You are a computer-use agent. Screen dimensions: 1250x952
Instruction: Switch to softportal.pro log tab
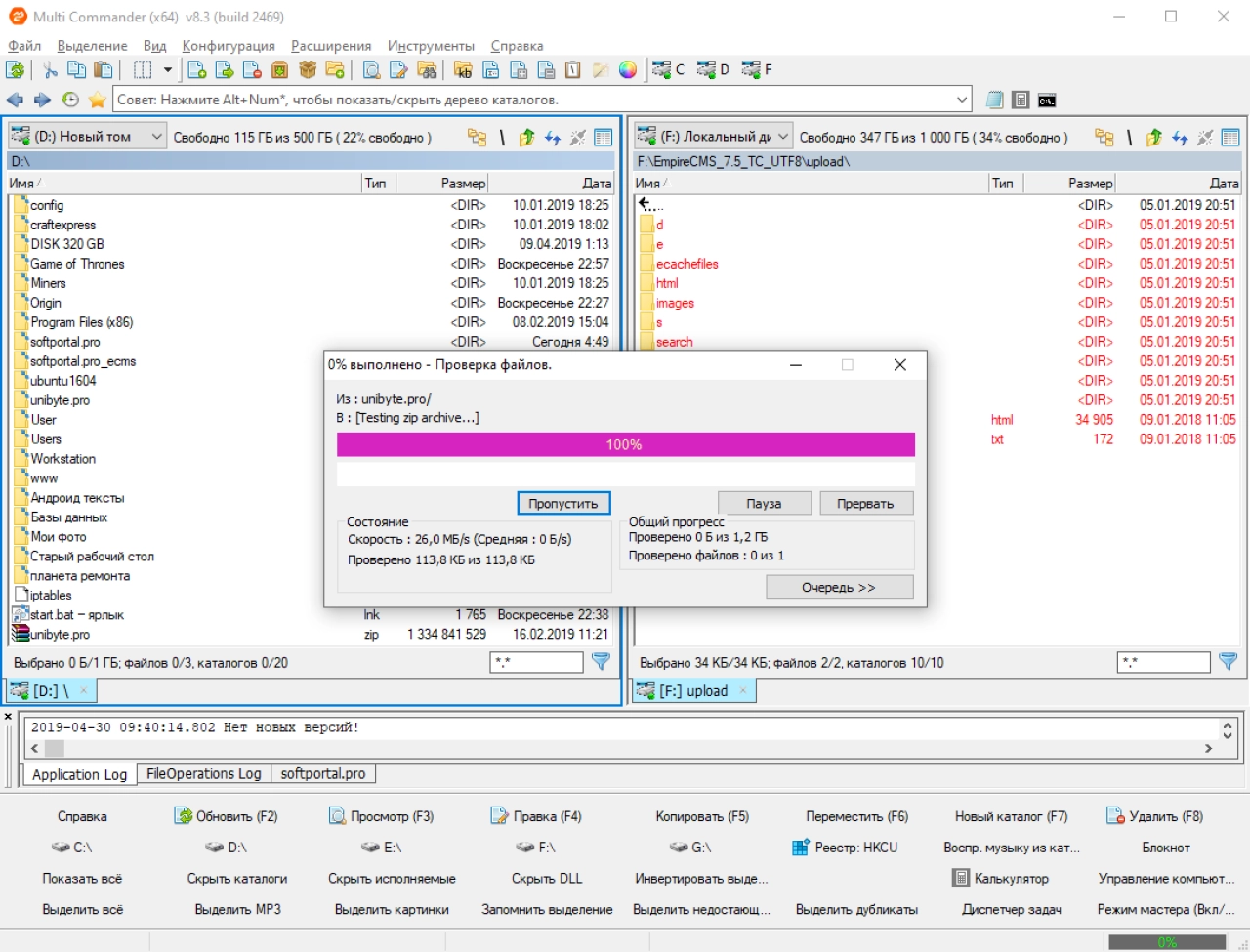[x=323, y=774]
